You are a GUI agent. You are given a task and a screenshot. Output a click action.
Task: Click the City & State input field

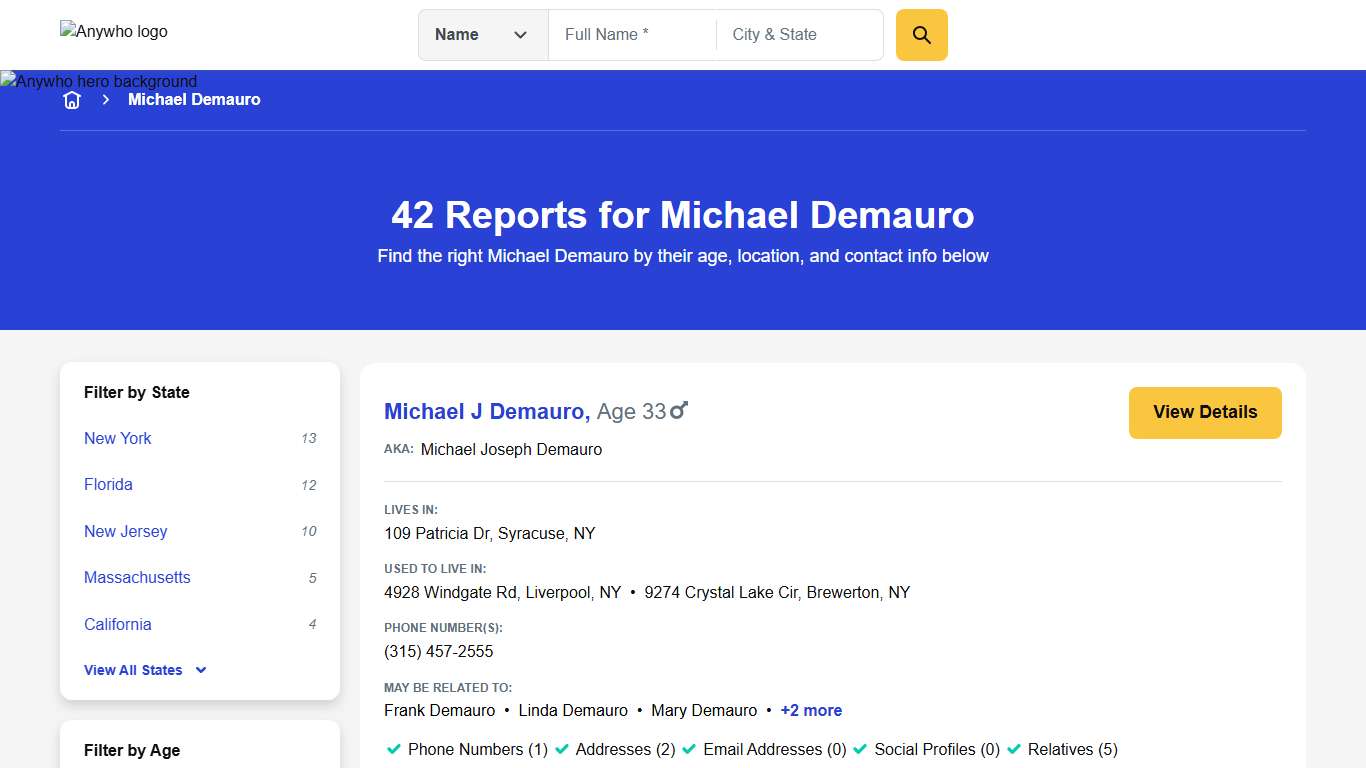click(x=798, y=34)
